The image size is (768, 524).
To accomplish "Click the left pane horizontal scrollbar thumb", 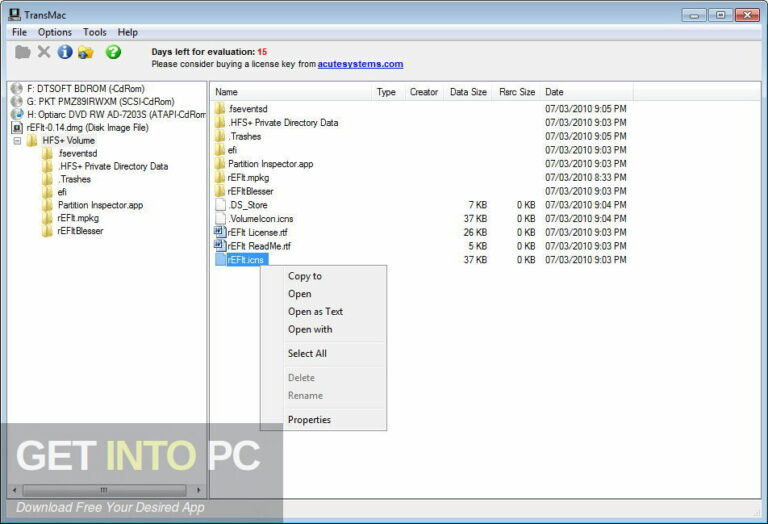I will point(104,490).
